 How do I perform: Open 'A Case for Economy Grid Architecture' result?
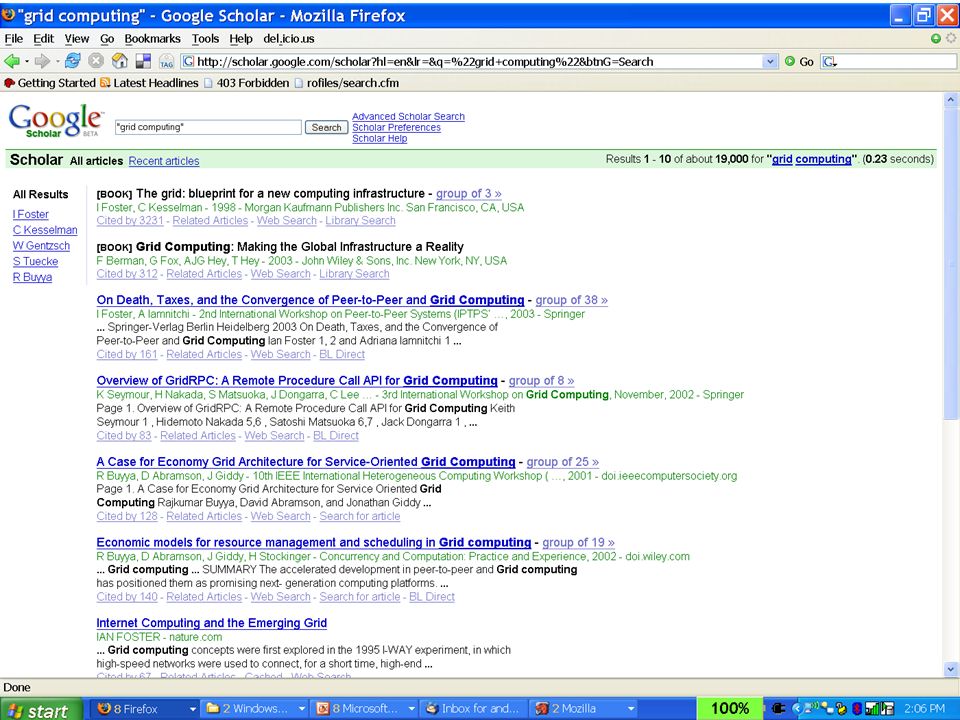point(306,462)
